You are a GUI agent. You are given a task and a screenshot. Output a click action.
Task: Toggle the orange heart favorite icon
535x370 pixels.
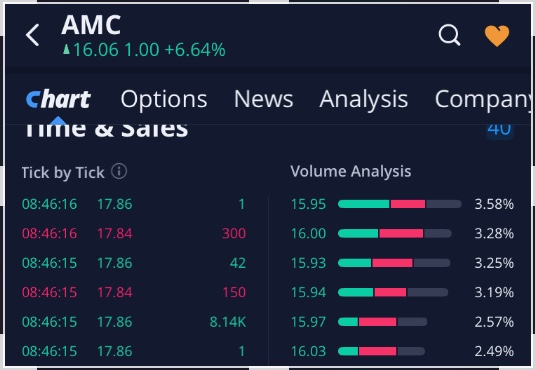click(x=497, y=35)
